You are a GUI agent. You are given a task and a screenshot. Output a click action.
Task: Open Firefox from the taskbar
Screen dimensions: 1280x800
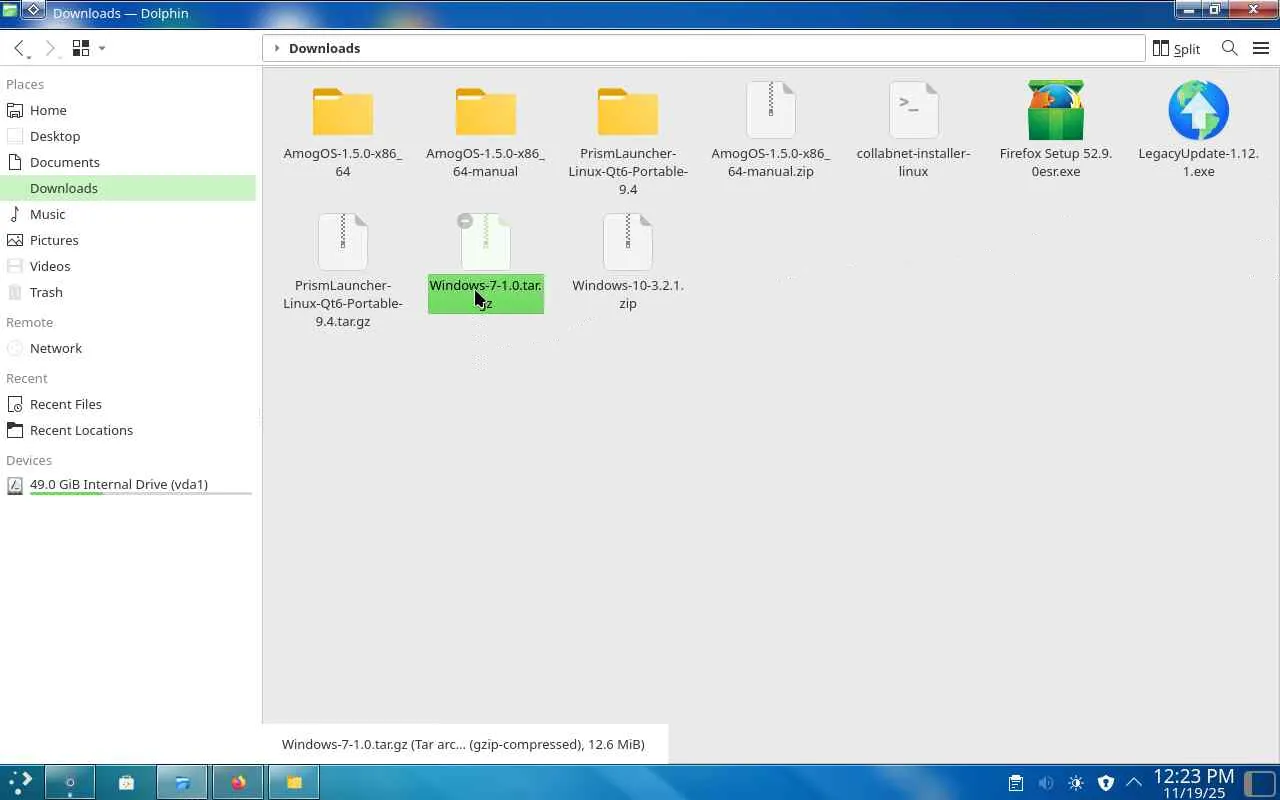238,783
